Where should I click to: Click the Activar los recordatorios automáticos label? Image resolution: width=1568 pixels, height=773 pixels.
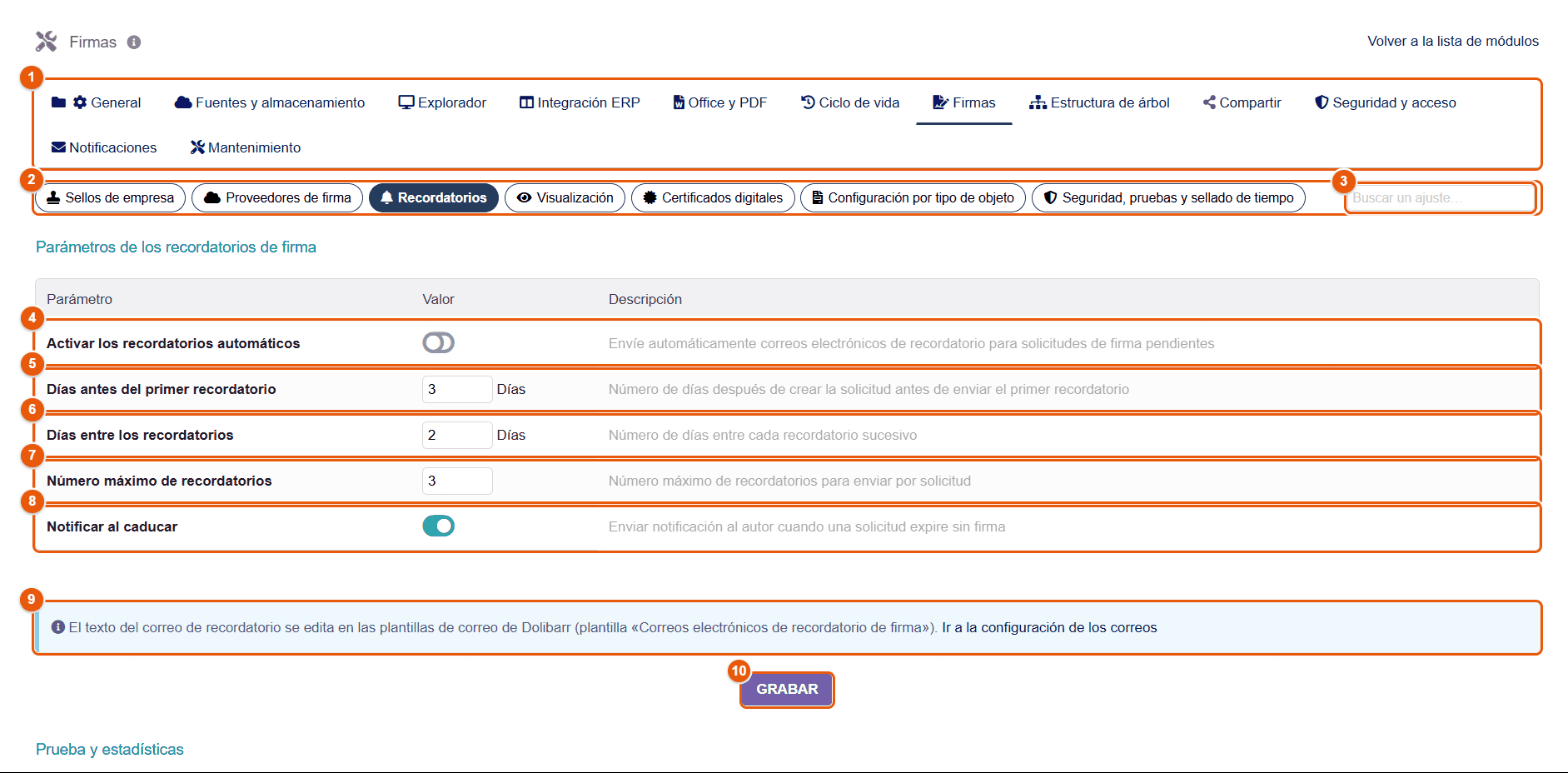coord(174,343)
